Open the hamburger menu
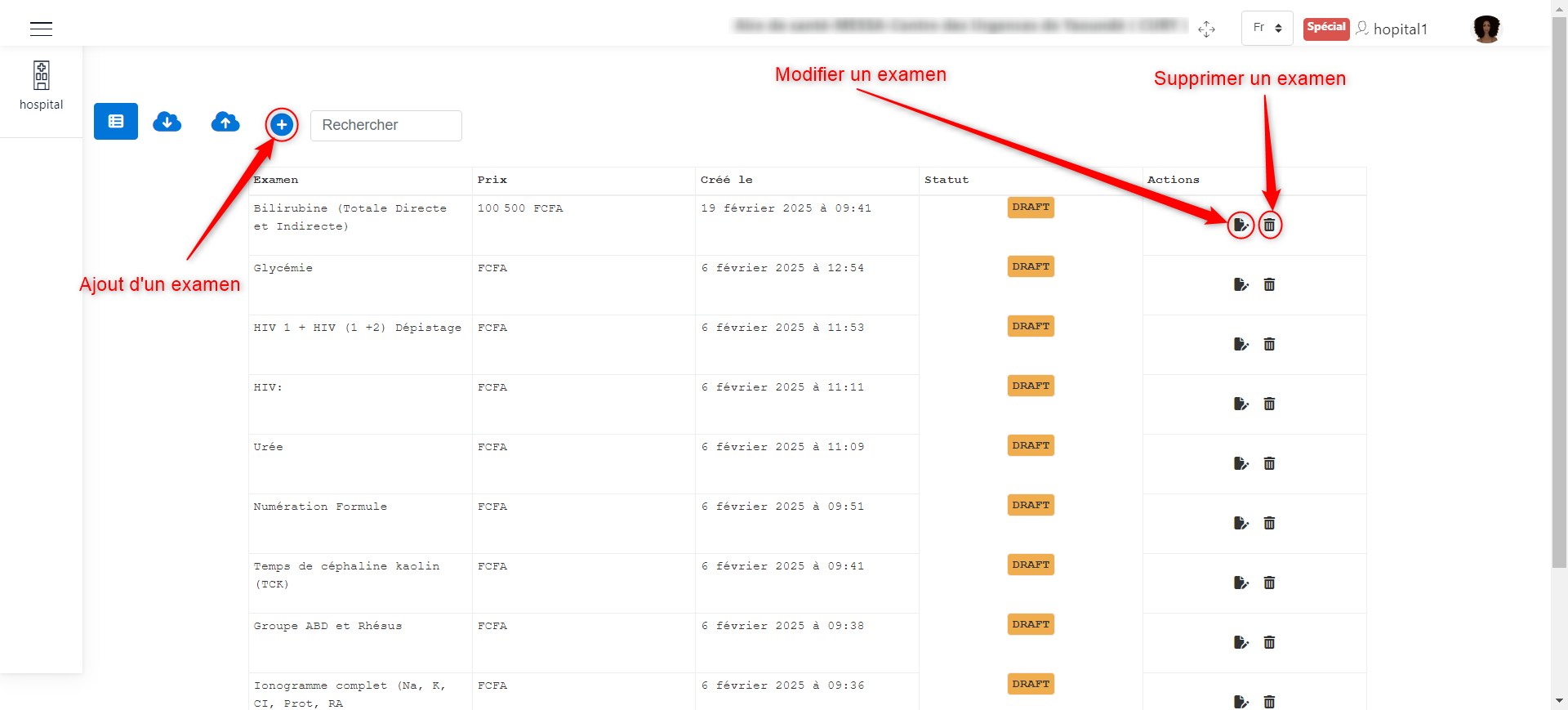The image size is (1568, 710). [41, 29]
